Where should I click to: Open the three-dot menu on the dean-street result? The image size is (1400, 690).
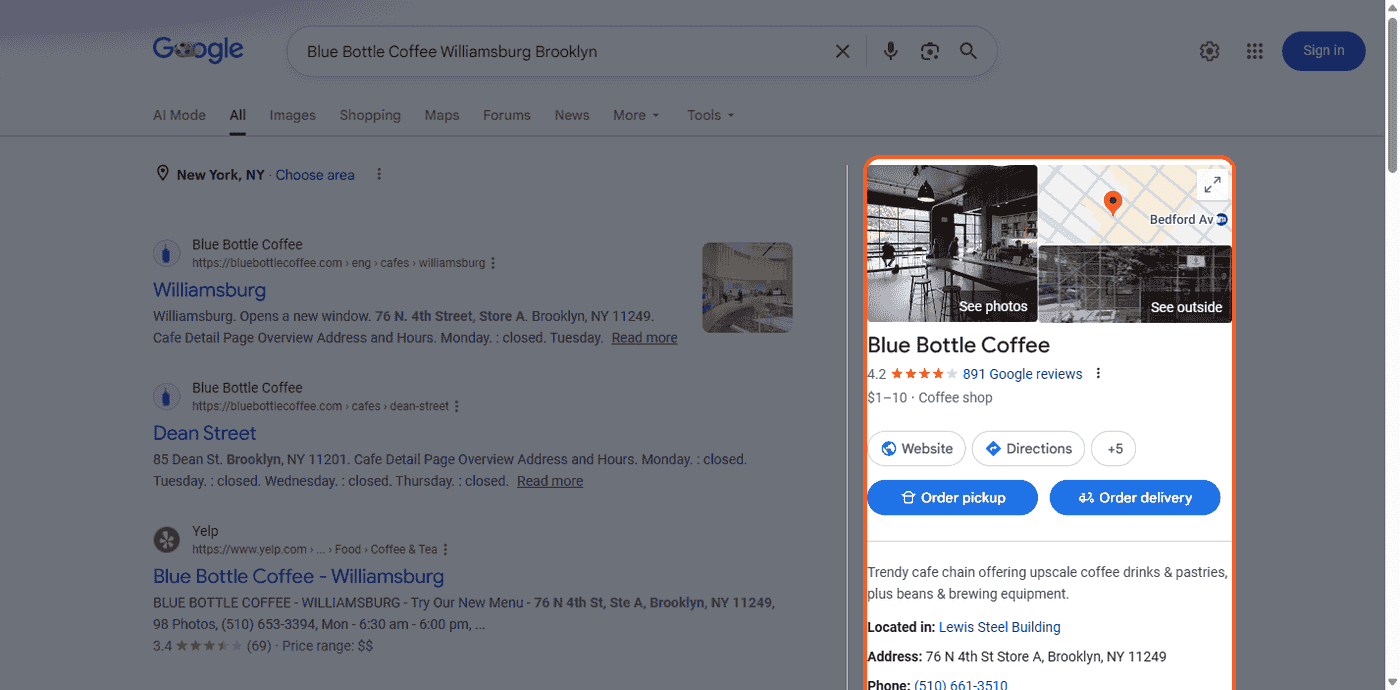coord(457,406)
